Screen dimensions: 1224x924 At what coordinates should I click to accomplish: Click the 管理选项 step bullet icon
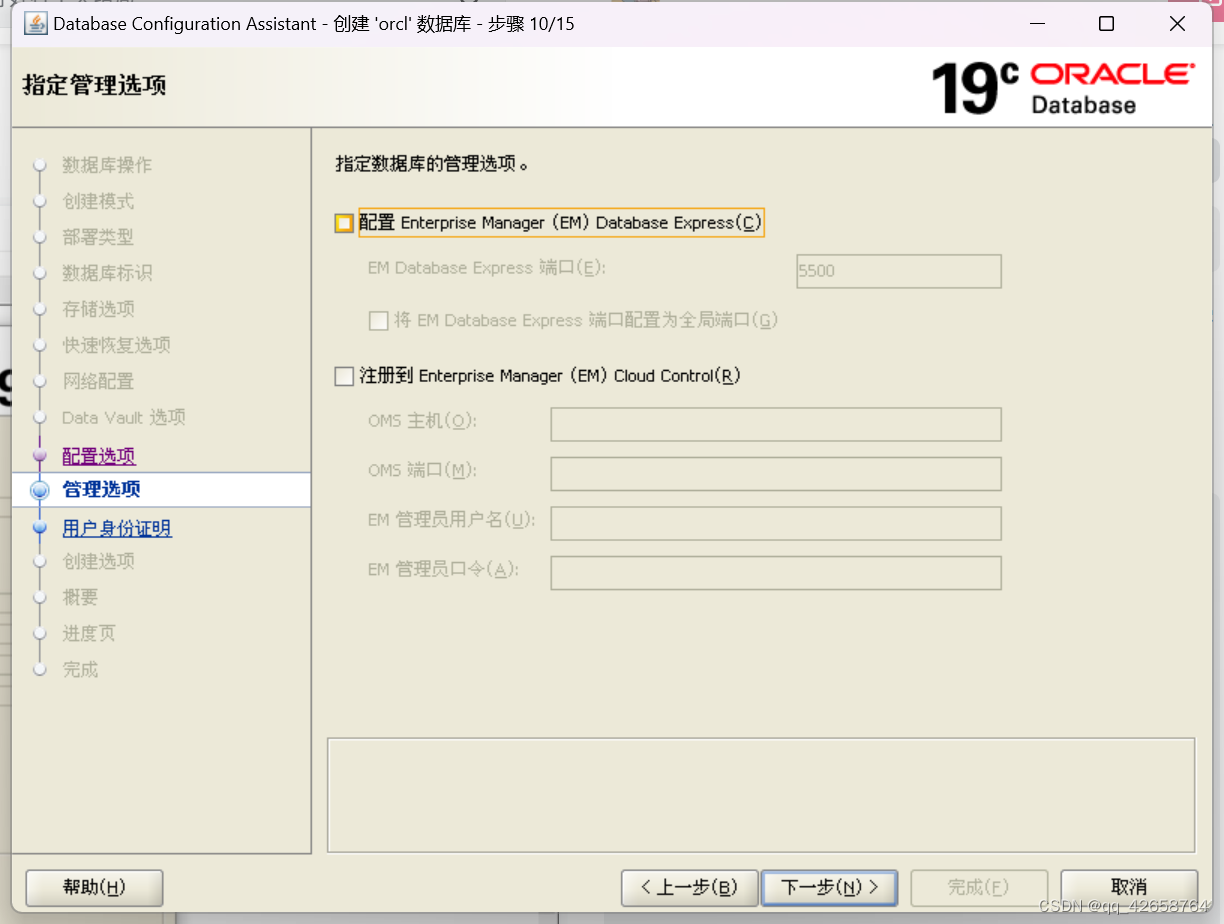pos(40,490)
